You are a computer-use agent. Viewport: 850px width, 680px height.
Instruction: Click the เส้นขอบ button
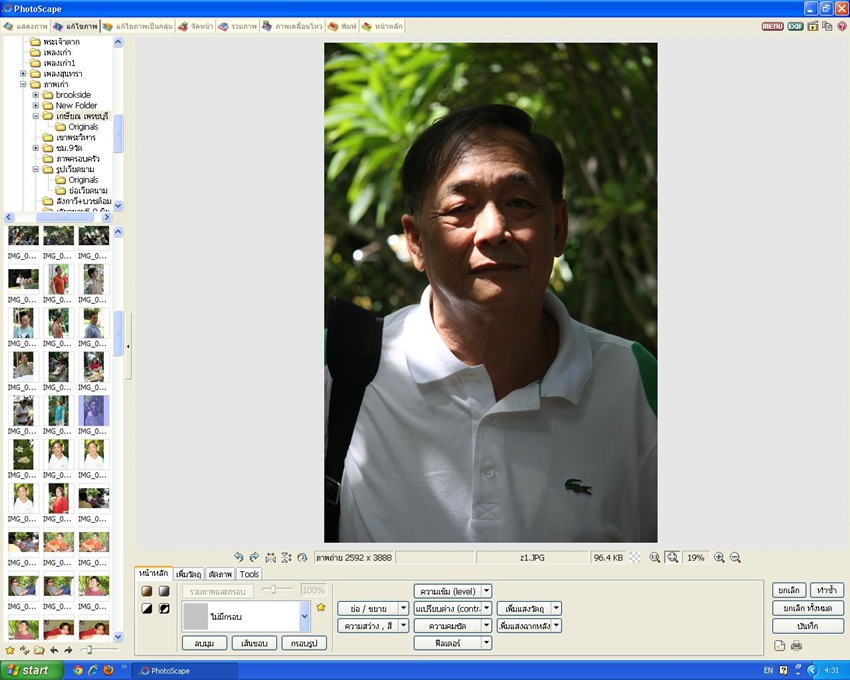pyautogui.click(x=254, y=643)
